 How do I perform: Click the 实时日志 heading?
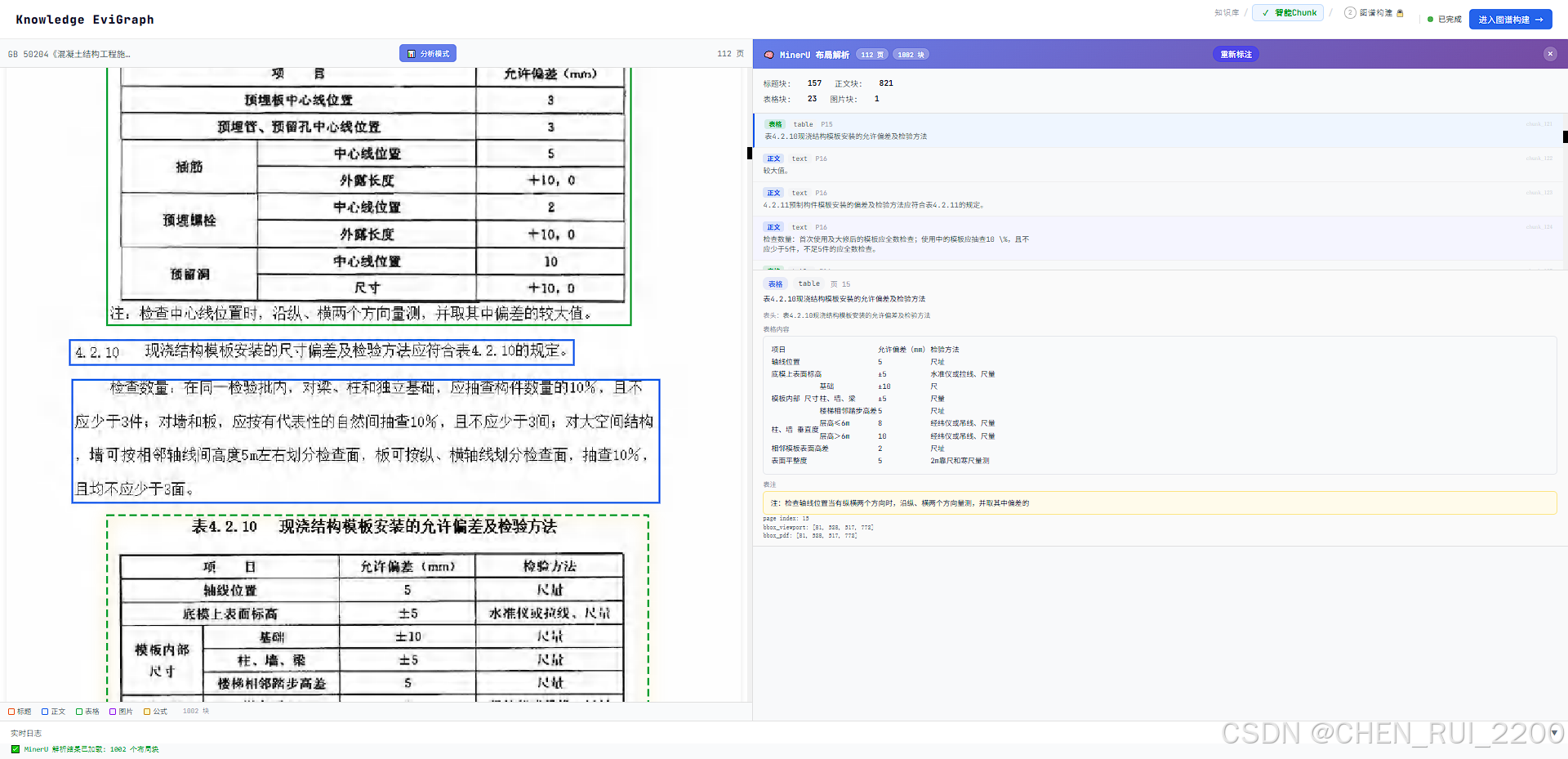[x=26, y=734]
